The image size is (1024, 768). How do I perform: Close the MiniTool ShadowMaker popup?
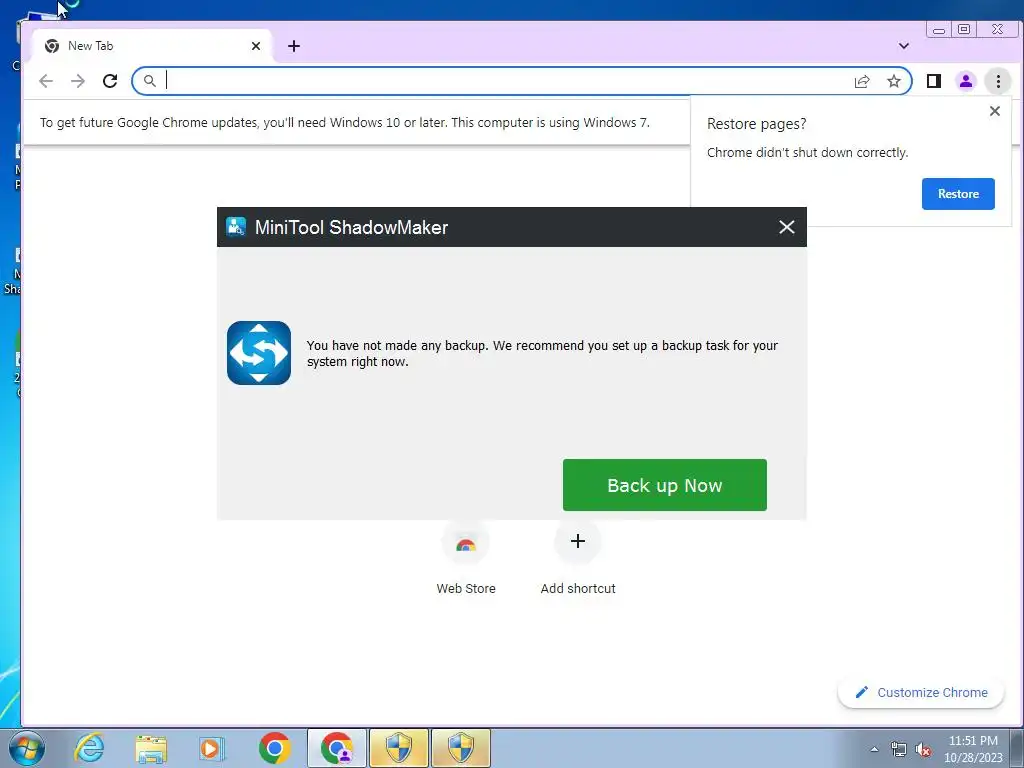[786, 227]
